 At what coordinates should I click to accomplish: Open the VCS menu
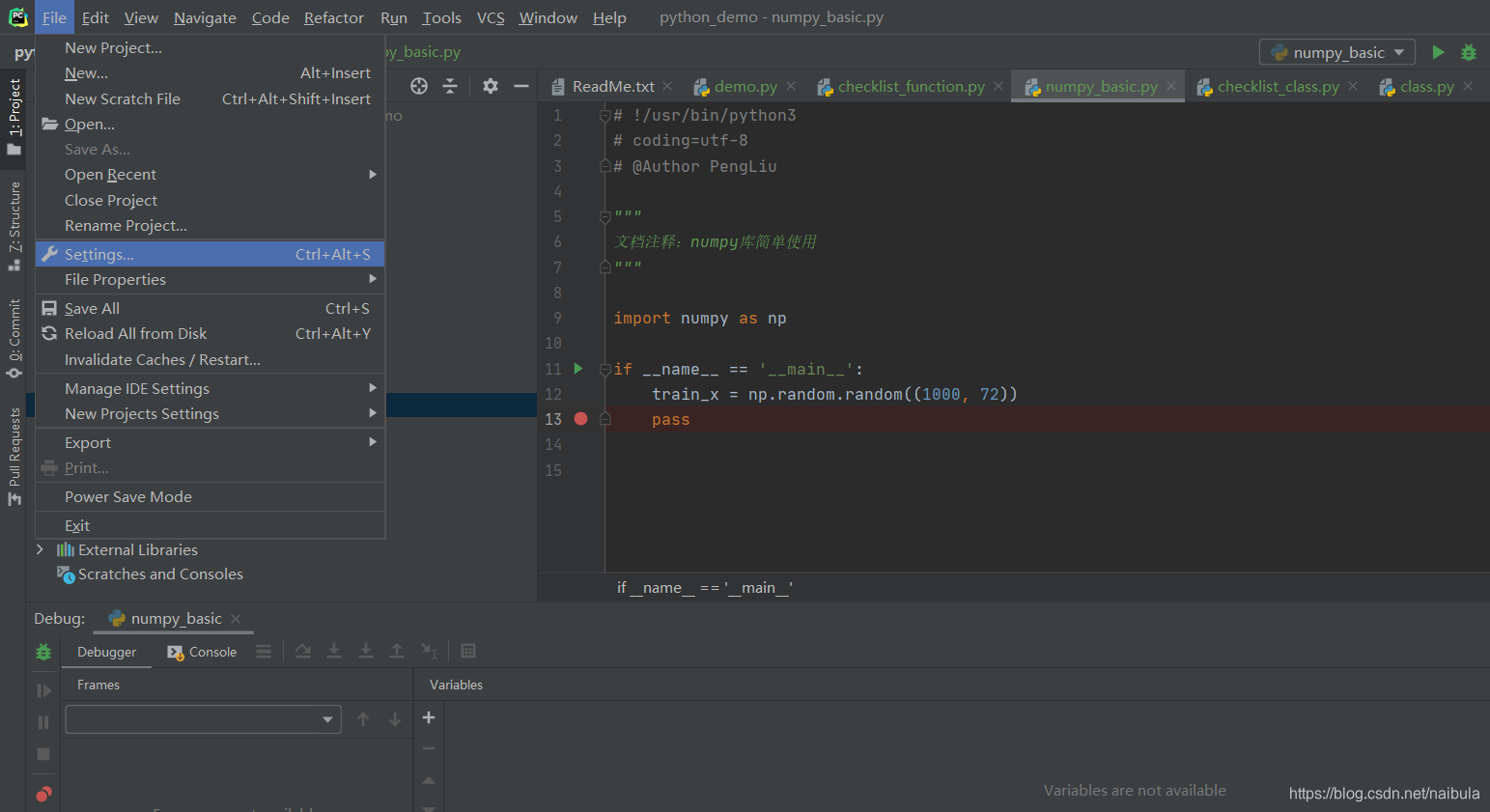point(491,17)
